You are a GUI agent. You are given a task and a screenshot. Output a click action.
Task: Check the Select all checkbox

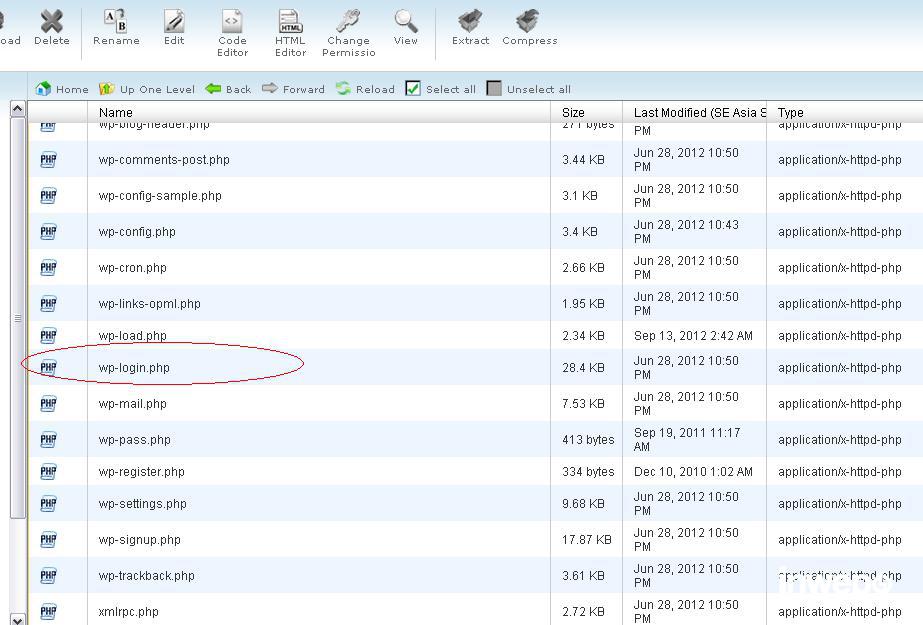point(413,89)
